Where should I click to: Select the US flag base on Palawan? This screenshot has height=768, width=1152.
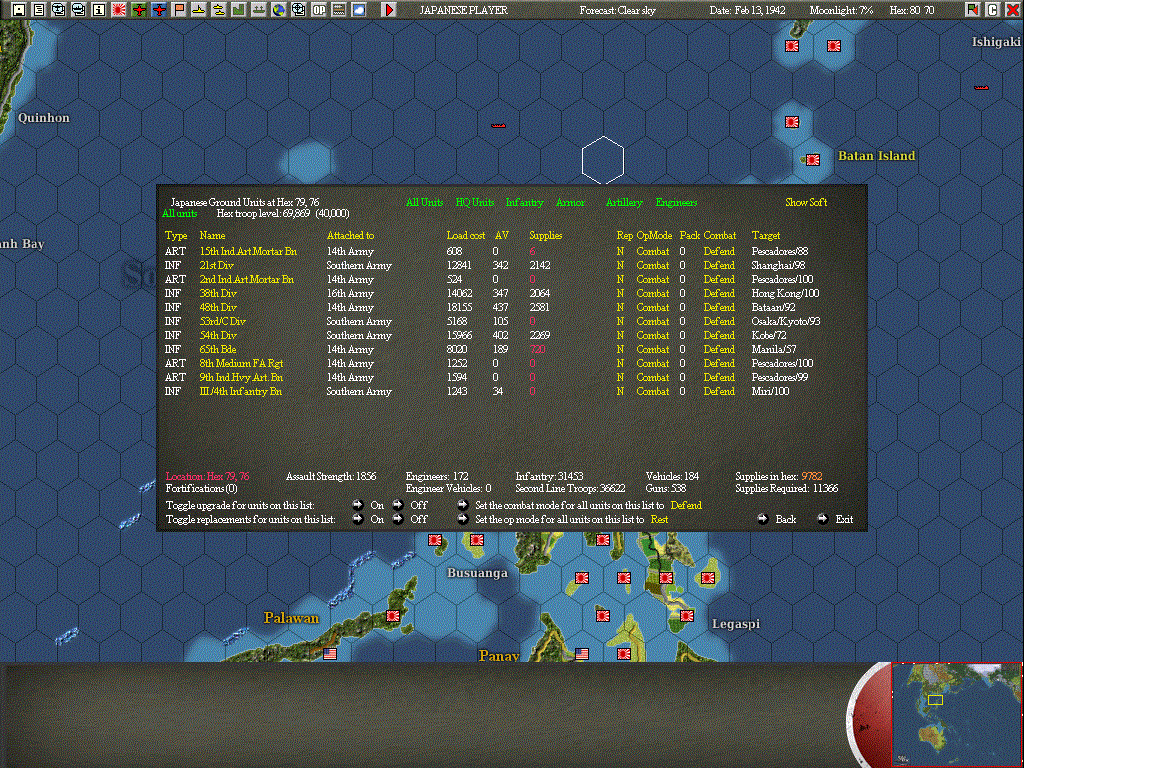click(x=330, y=653)
